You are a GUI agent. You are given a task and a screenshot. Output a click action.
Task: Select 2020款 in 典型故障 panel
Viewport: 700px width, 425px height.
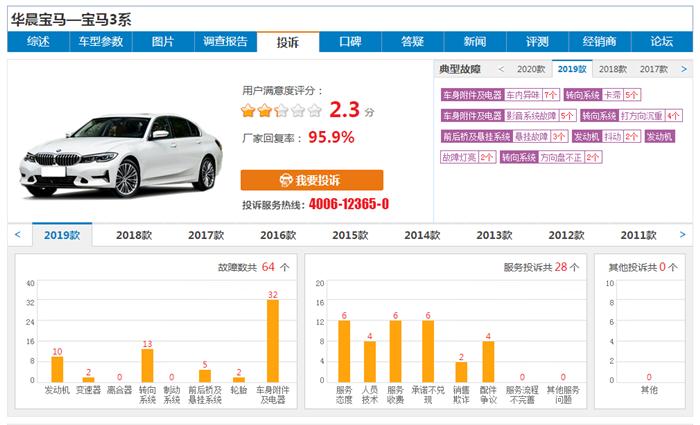(531, 69)
